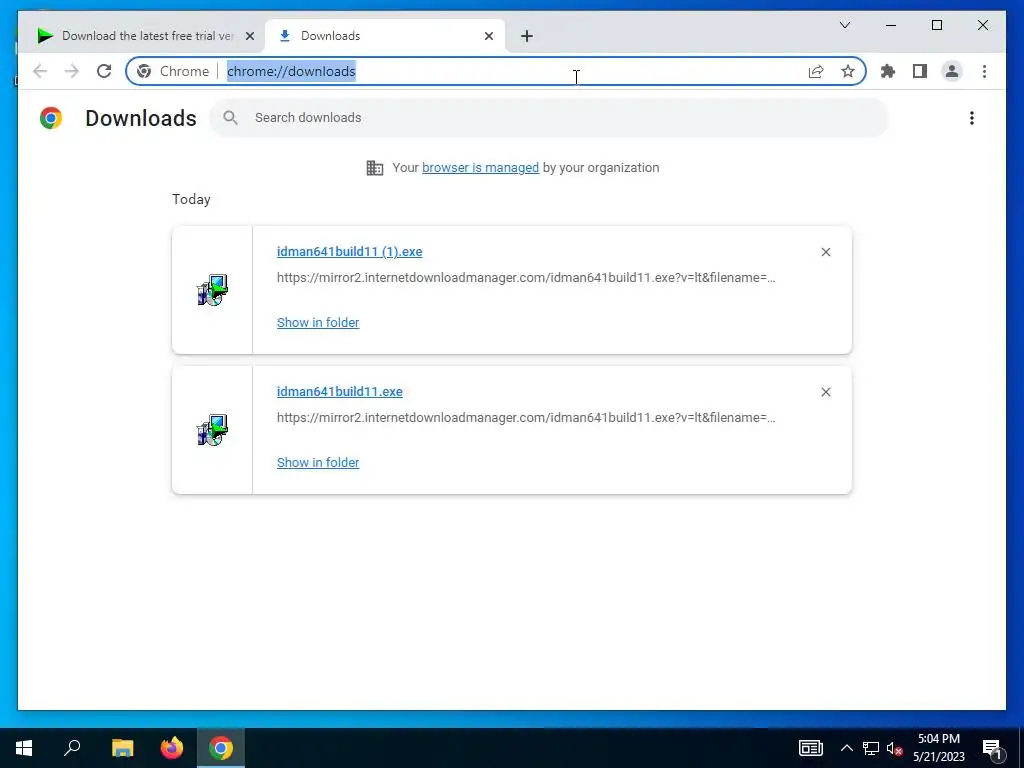Viewport: 1024px width, 768px height.
Task: Open the idman641build11.exe file link
Action: (340, 391)
